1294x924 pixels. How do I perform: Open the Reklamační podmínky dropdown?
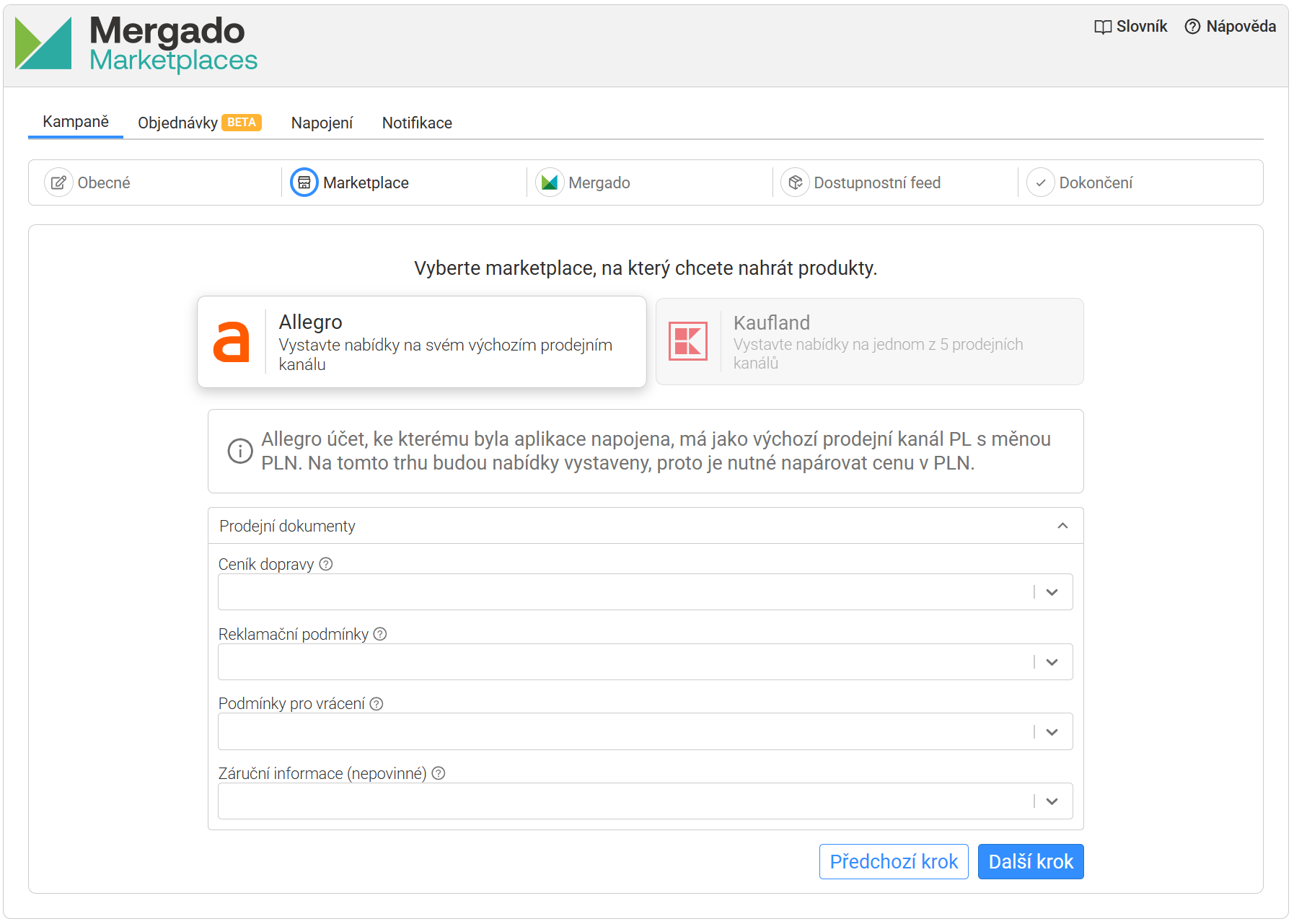(x=645, y=662)
